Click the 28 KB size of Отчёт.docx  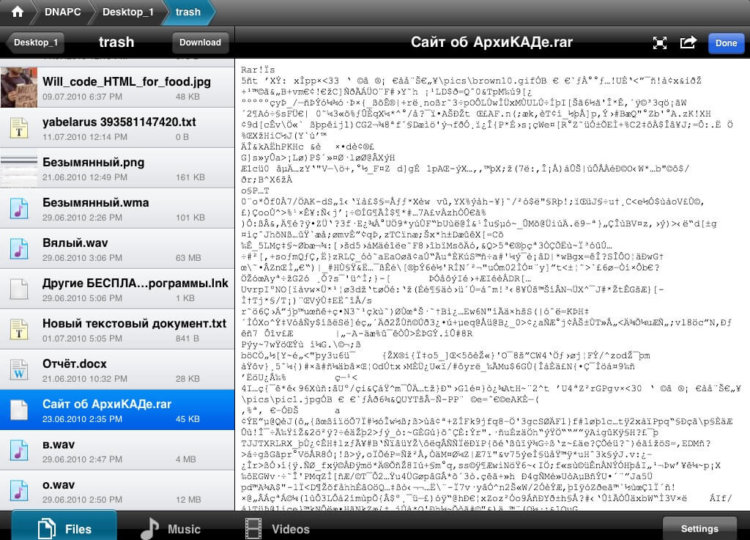click(x=190, y=379)
